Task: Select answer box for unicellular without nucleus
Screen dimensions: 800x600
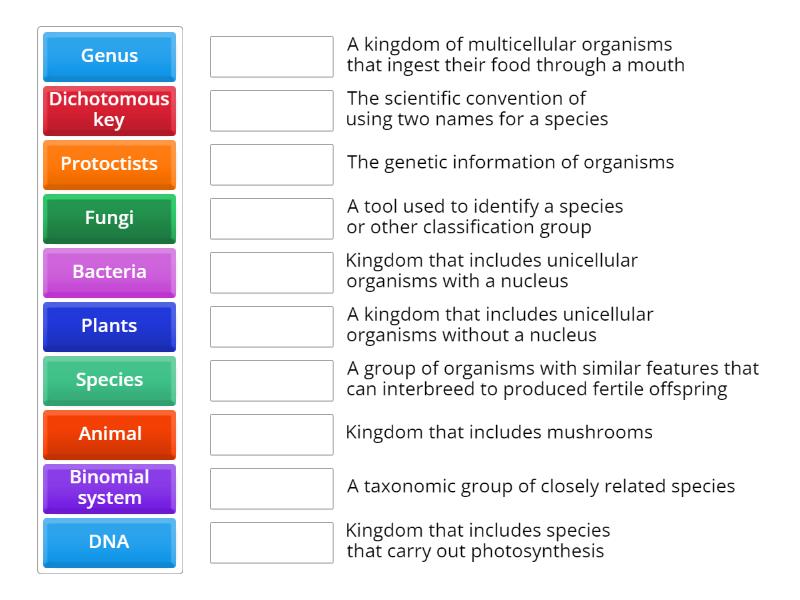Action: point(272,327)
